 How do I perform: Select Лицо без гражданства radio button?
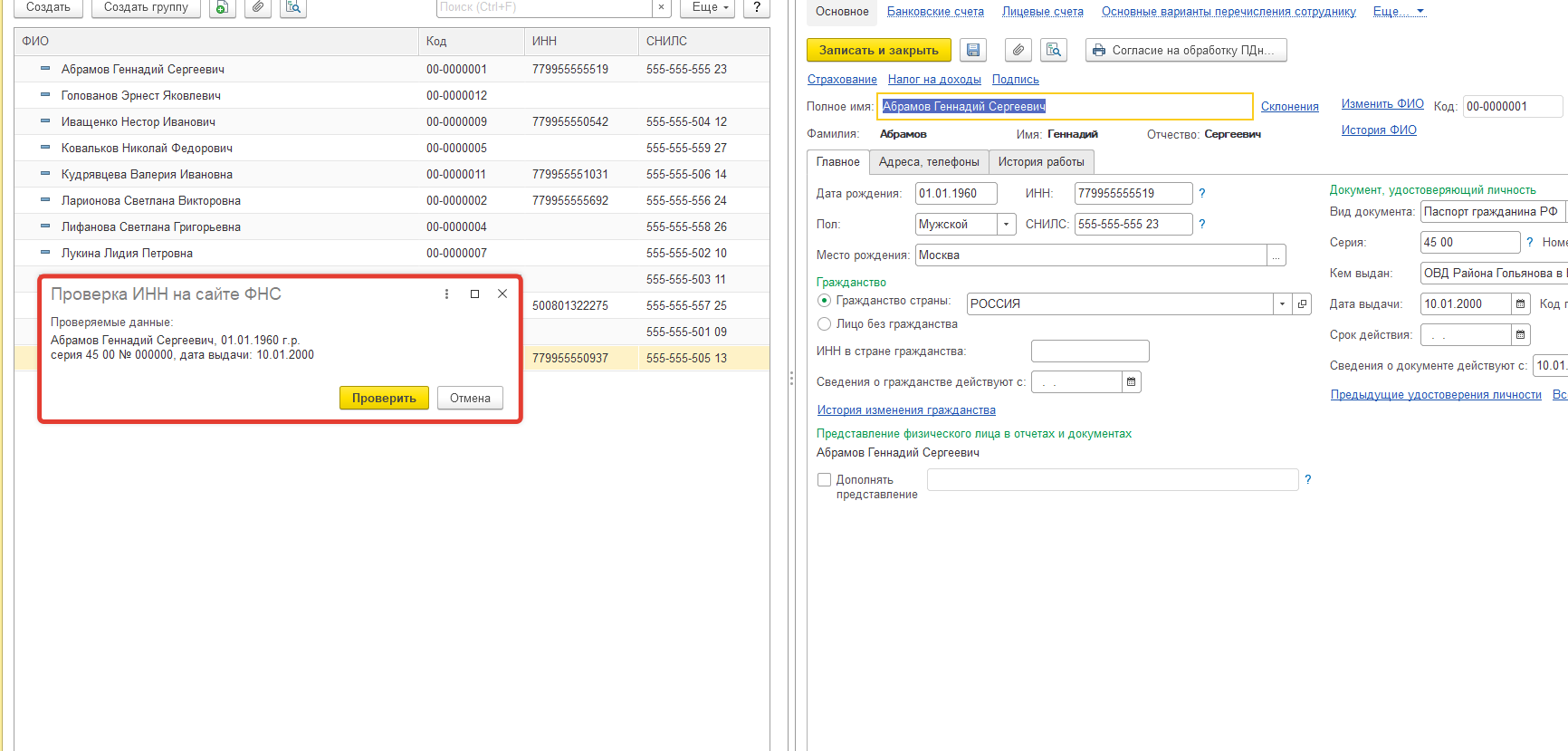pyautogui.click(x=824, y=323)
